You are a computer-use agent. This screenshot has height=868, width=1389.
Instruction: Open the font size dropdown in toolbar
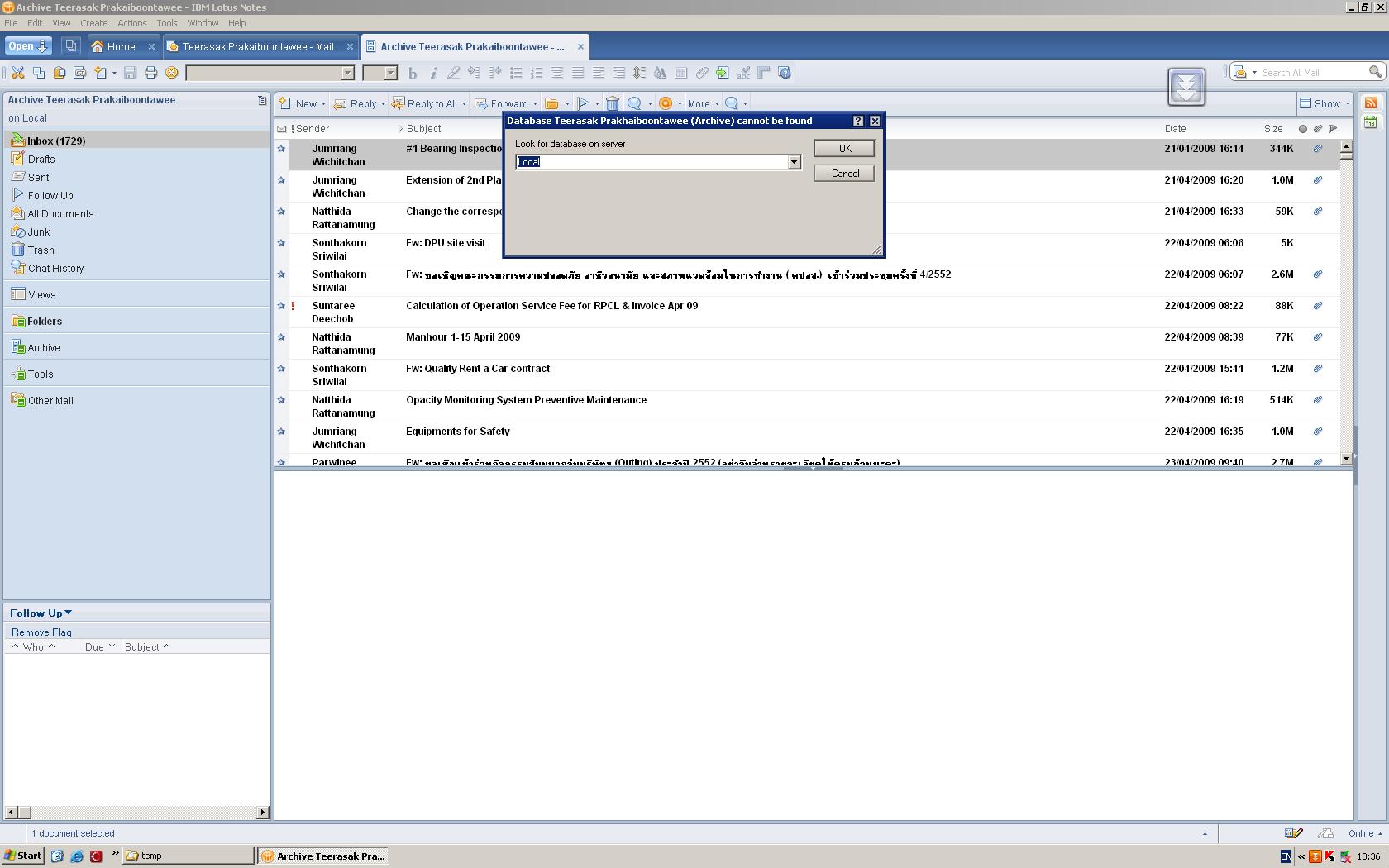391,73
